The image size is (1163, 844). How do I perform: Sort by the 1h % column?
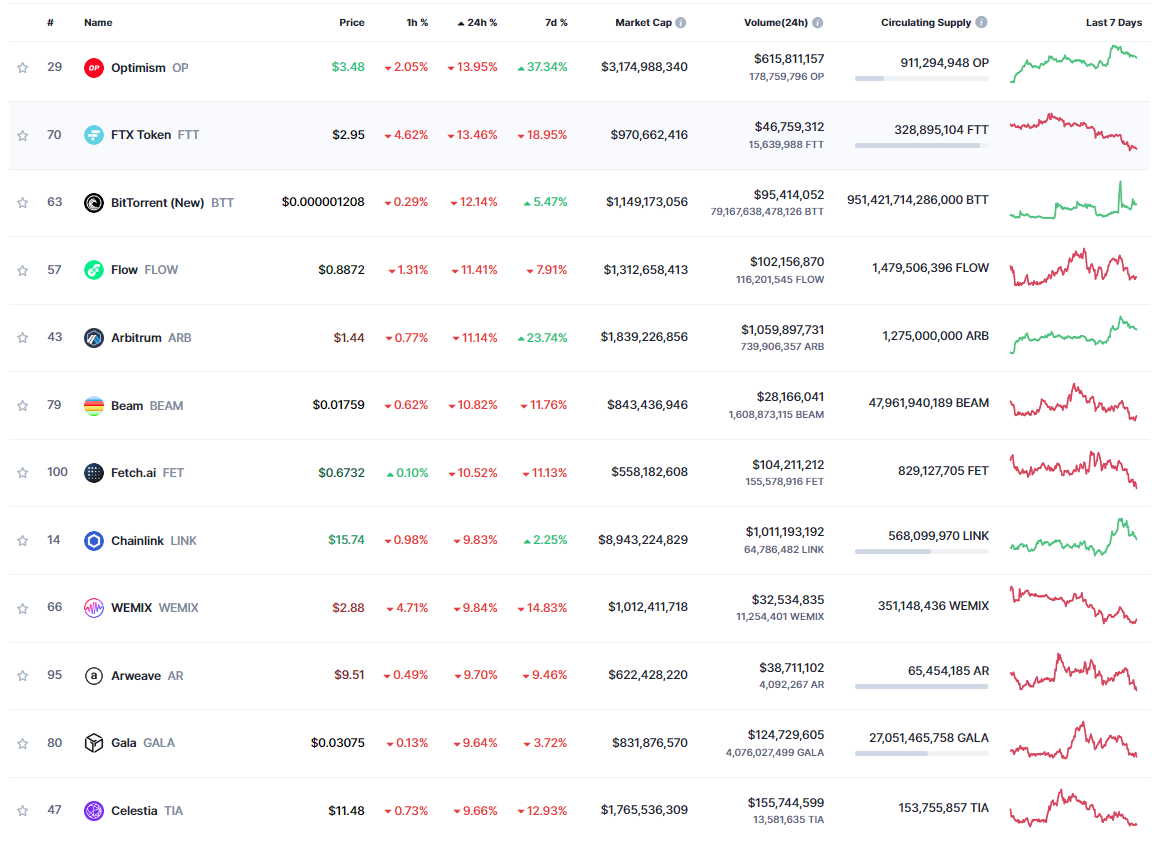pyautogui.click(x=417, y=22)
